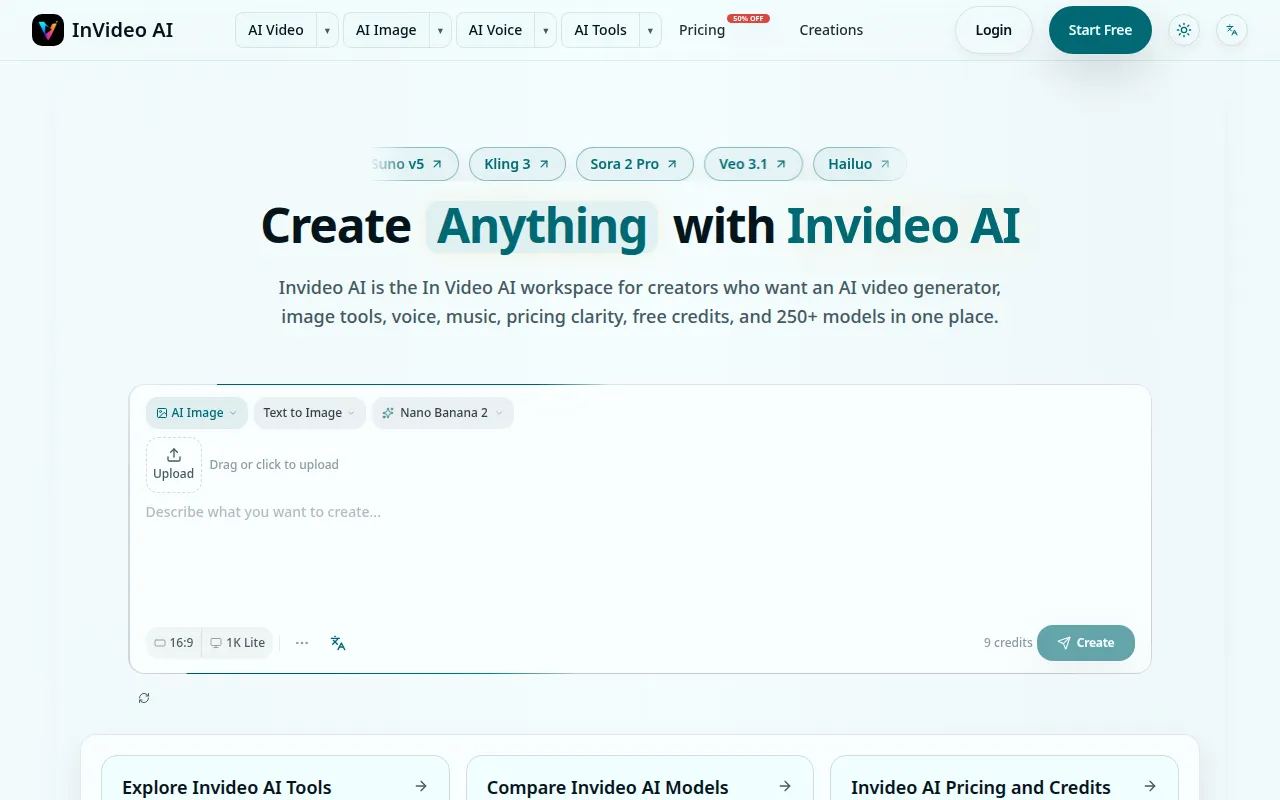
Task: Open the Sora 2 Pro model chip
Action: click(635, 164)
